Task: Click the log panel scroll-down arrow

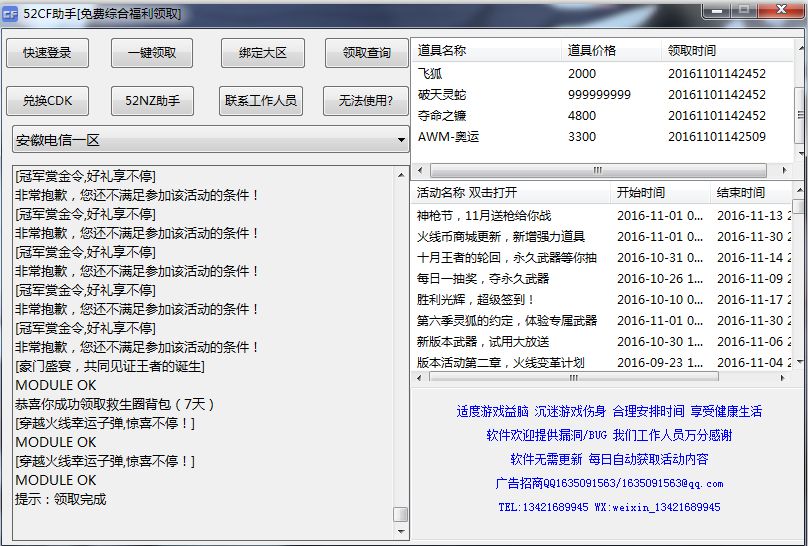Action: [401, 531]
